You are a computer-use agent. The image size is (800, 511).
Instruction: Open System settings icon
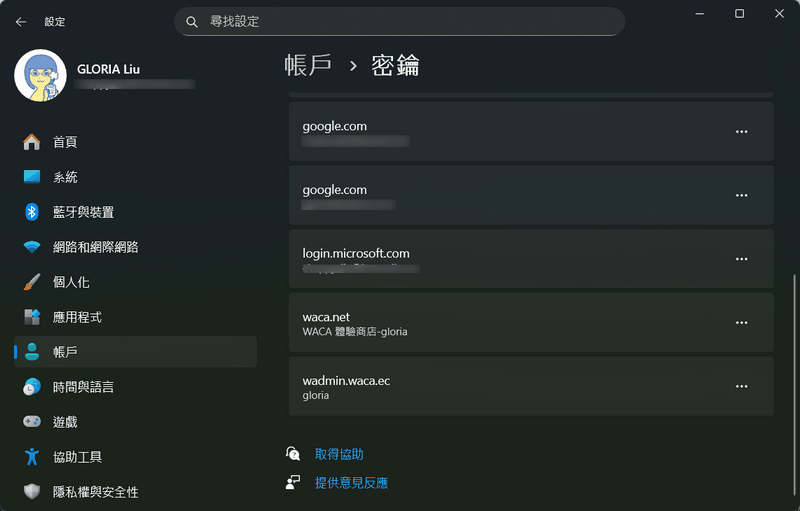click(x=32, y=177)
